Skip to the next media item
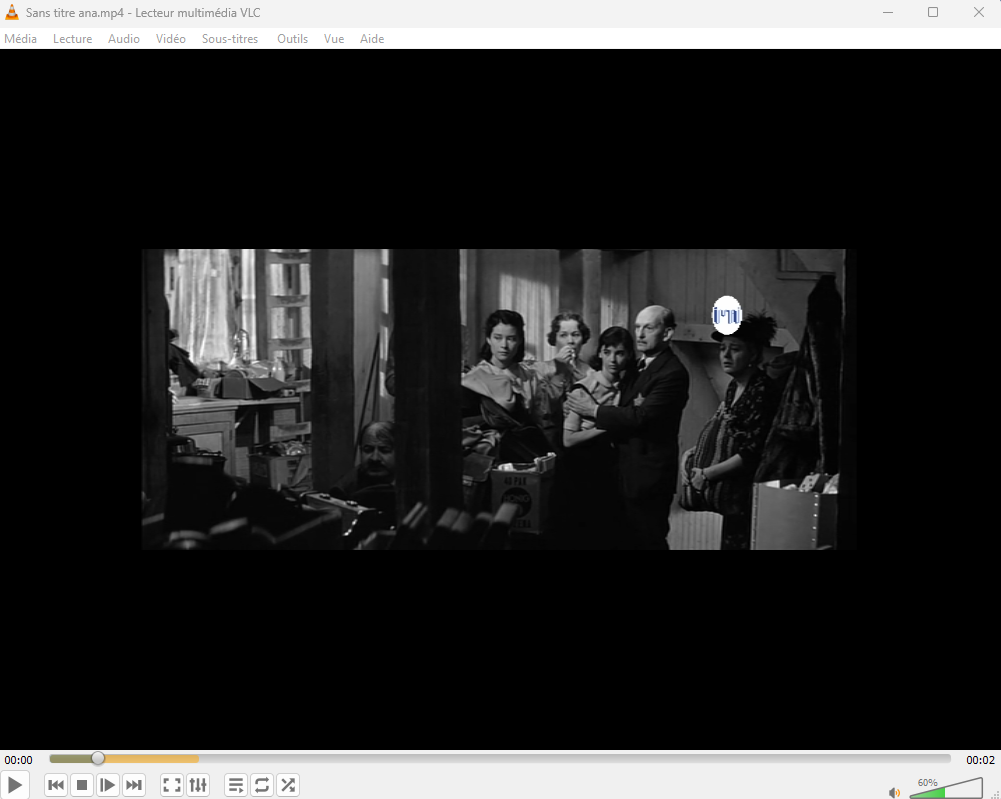The image size is (1001, 799). pyautogui.click(x=133, y=785)
